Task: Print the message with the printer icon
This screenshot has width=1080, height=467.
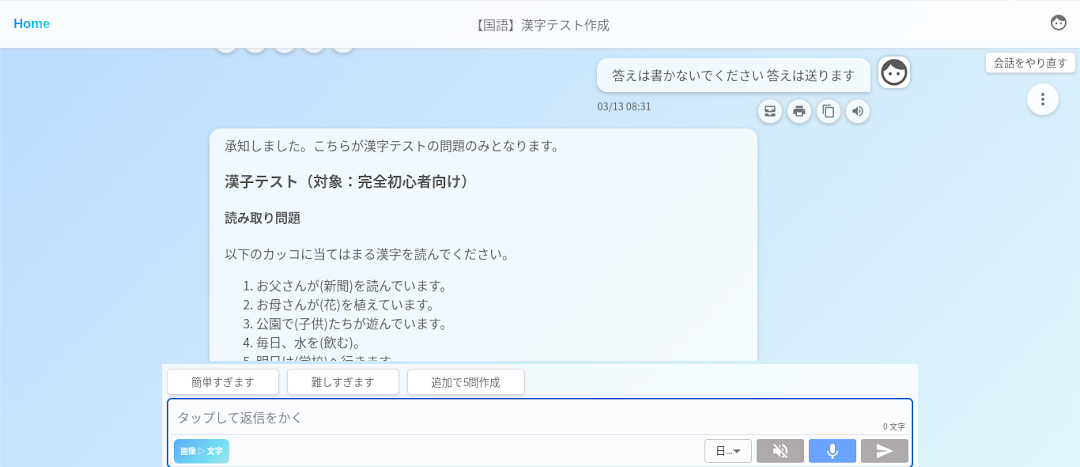Action: tap(799, 111)
